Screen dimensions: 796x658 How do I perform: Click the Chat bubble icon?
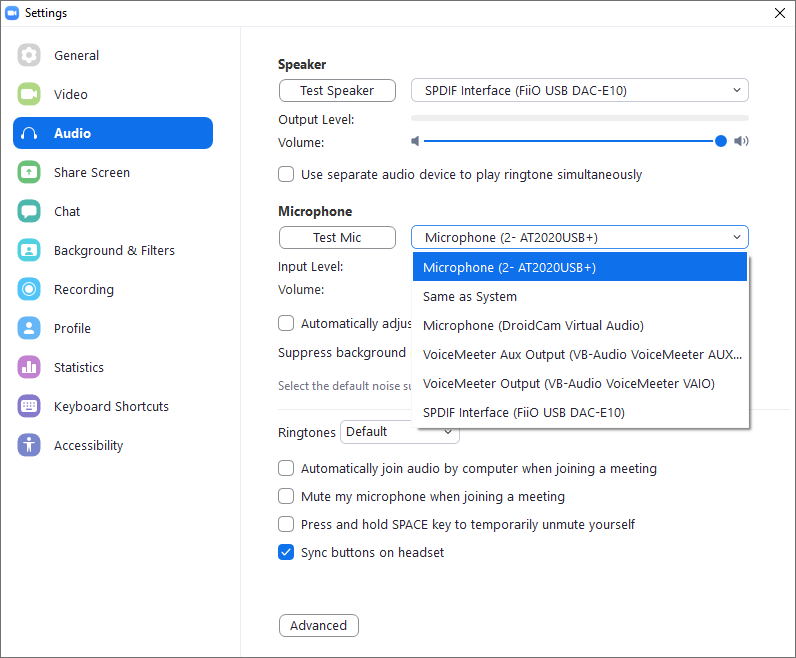pyautogui.click(x=29, y=211)
